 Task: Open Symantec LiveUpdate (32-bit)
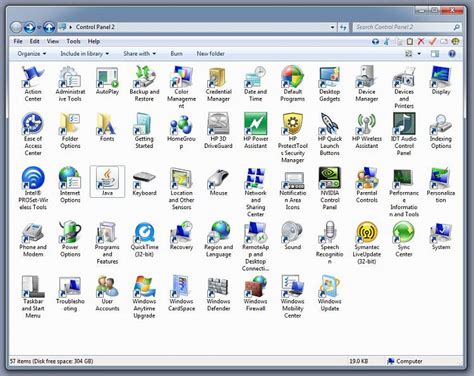coord(367,243)
